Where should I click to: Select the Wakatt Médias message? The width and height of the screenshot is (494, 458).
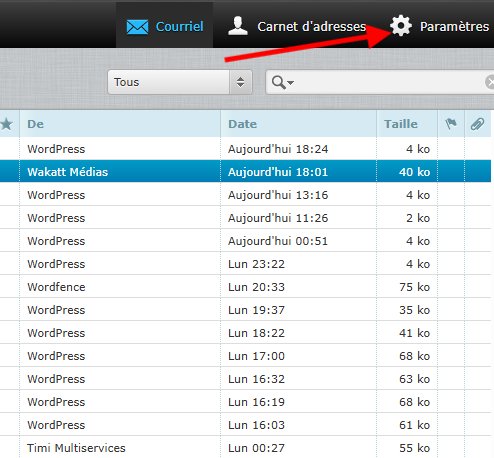pos(245,172)
